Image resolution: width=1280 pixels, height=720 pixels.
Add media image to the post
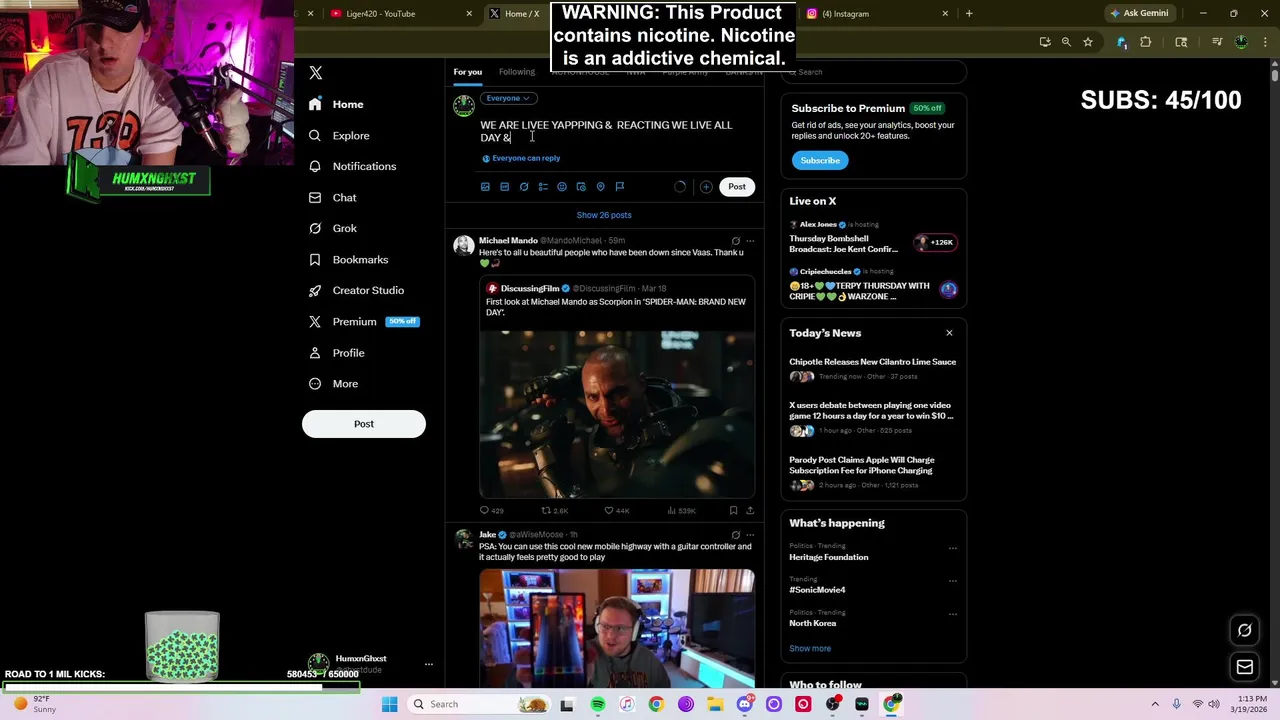pyautogui.click(x=485, y=187)
